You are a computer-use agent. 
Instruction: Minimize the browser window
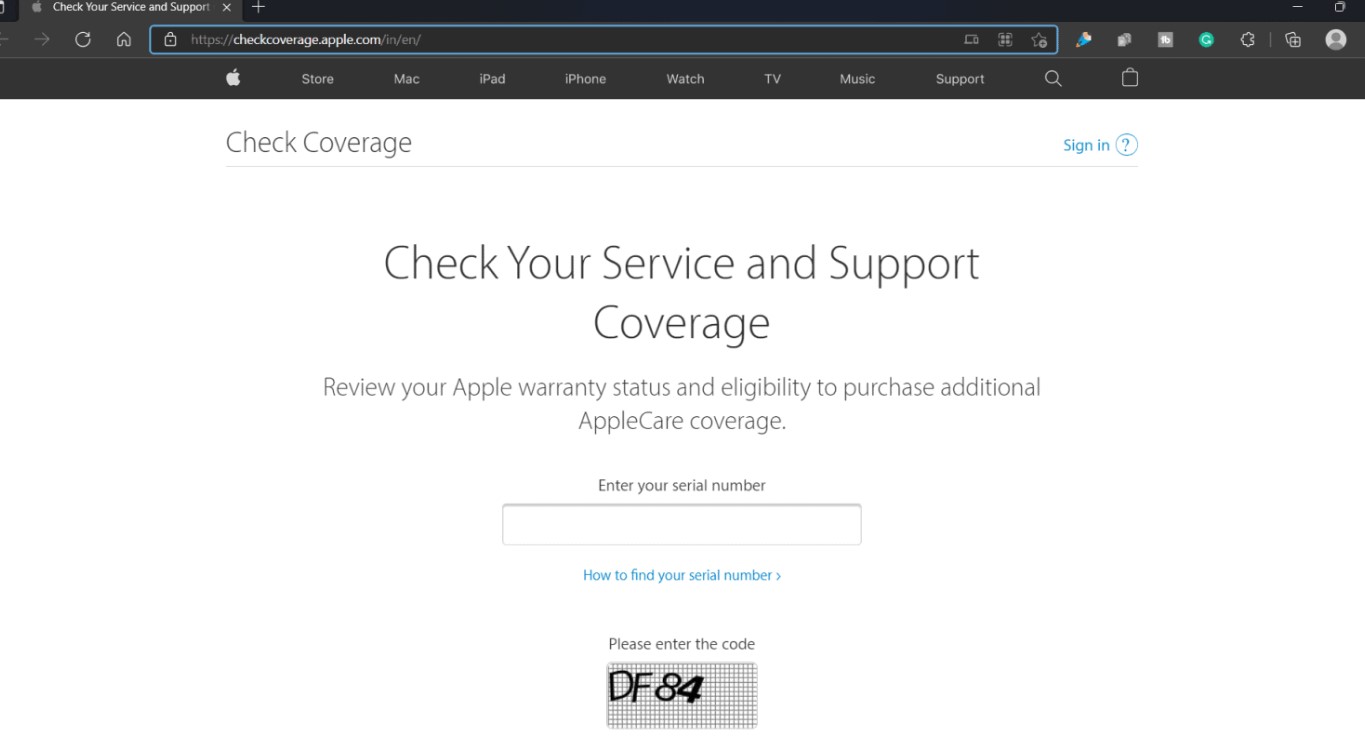(1298, 7)
